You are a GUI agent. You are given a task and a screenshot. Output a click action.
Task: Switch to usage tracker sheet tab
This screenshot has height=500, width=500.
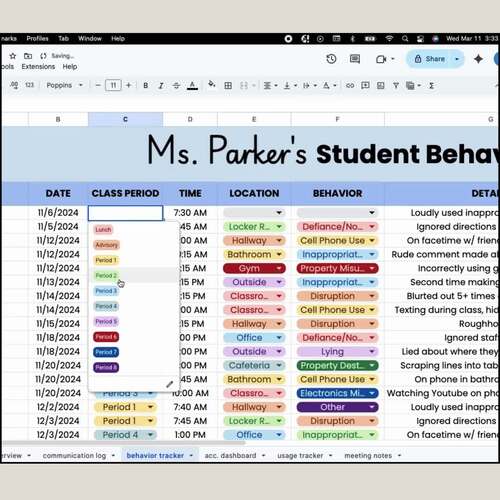300,456
